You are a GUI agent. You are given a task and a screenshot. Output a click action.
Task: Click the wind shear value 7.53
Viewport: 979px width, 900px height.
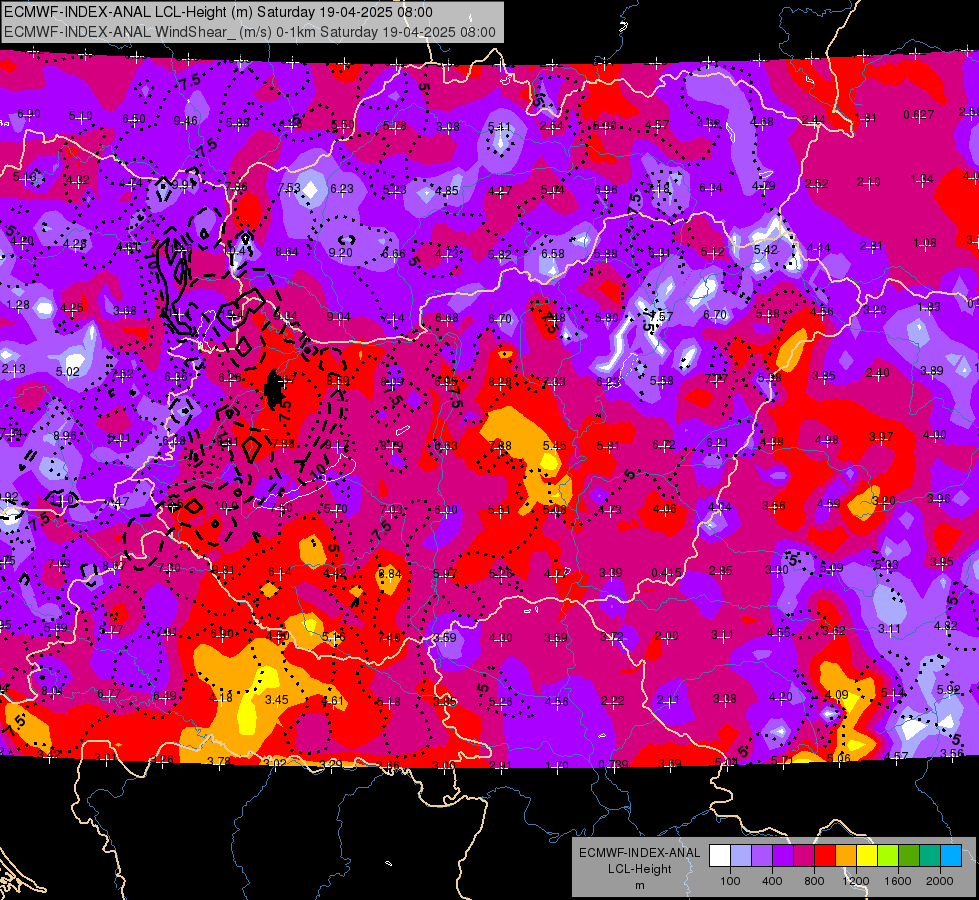(289, 188)
